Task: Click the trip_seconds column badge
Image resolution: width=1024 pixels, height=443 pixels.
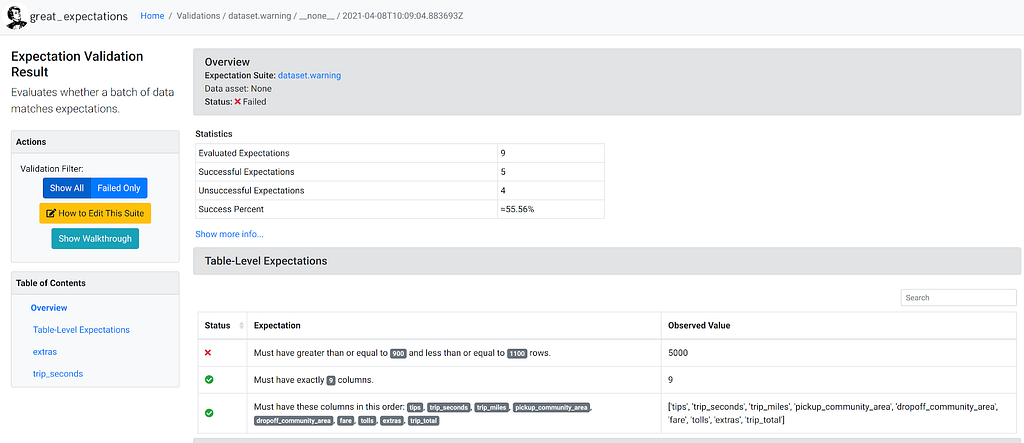Action: [x=449, y=407]
